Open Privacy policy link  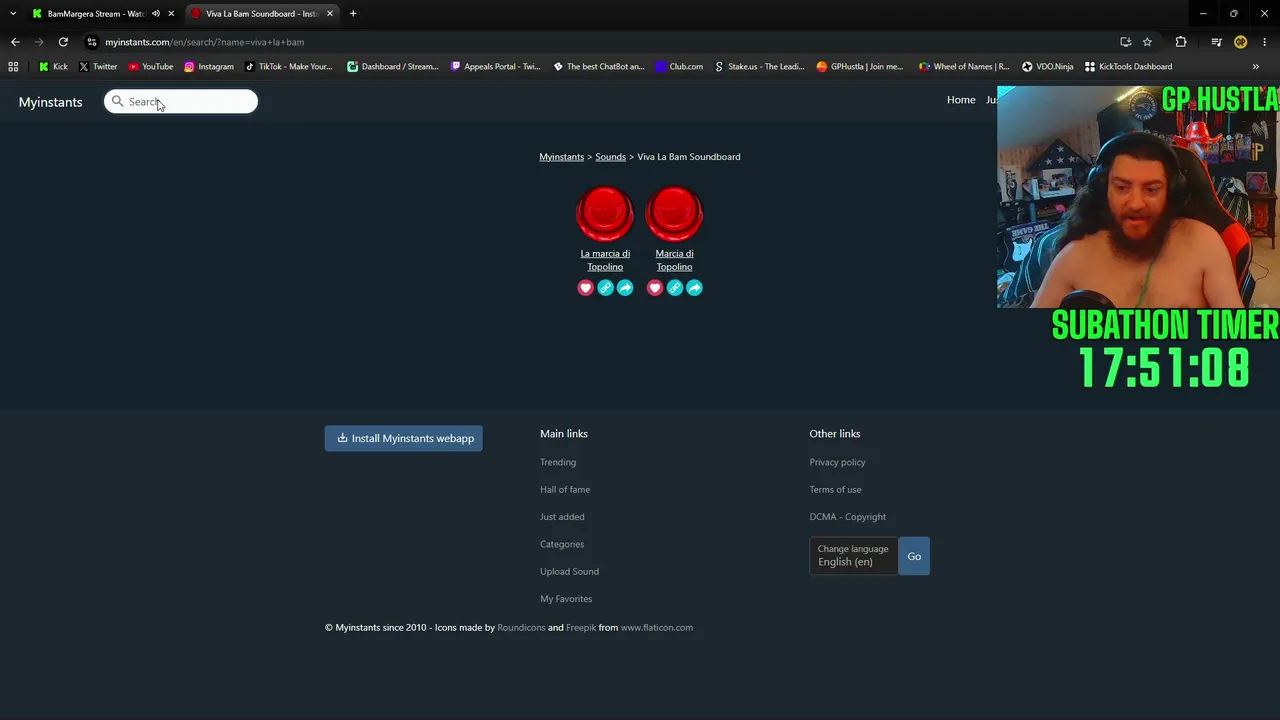point(837,462)
